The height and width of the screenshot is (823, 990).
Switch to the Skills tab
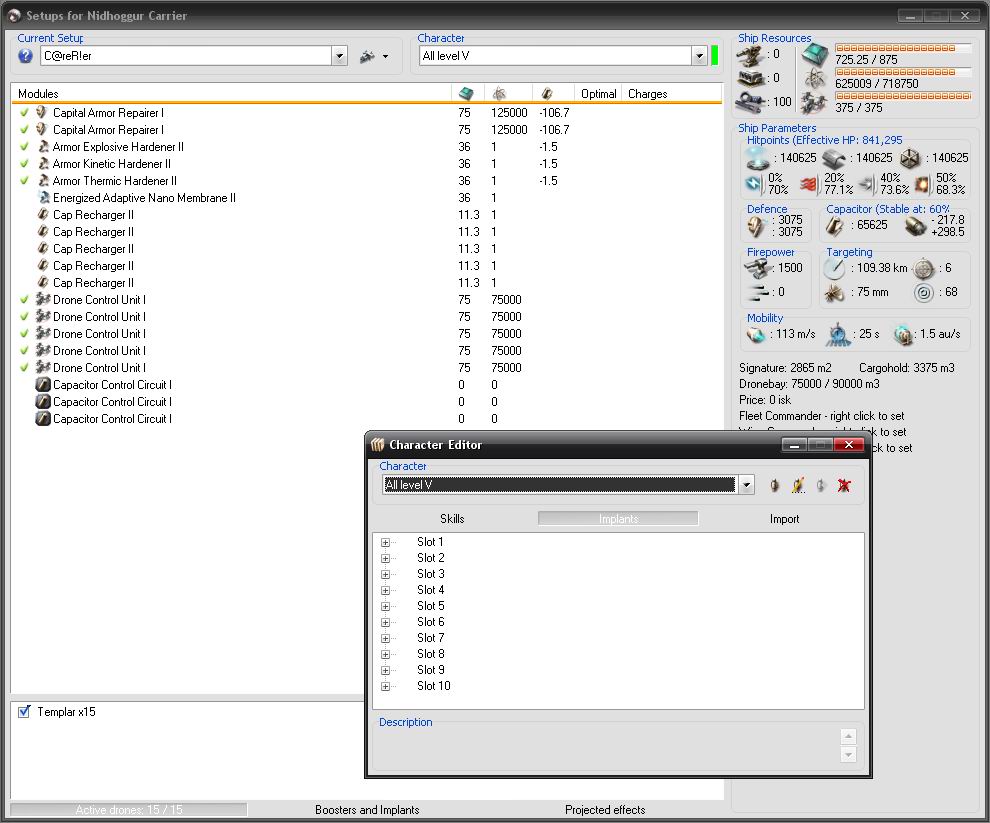pos(452,519)
